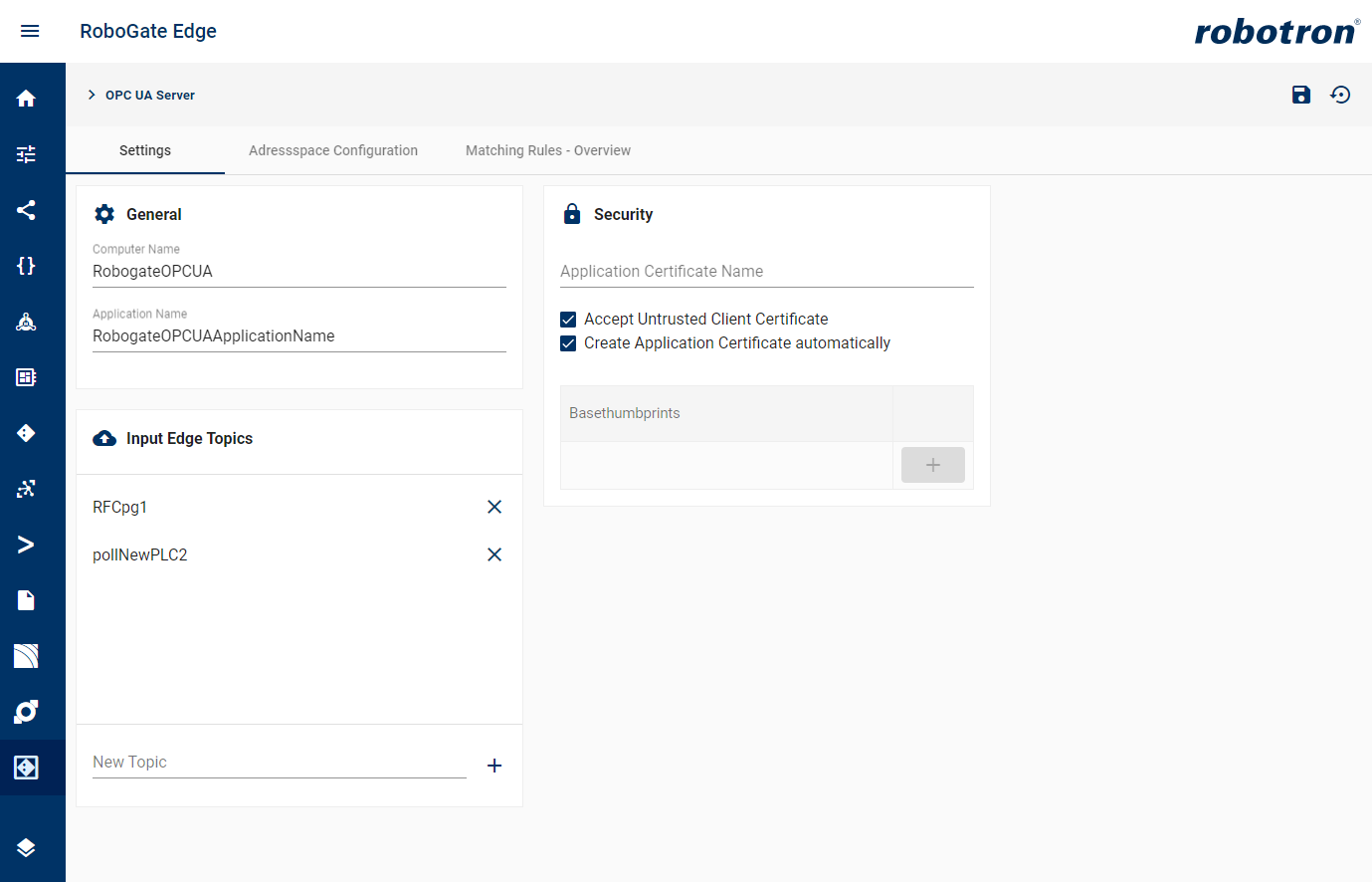The height and width of the screenshot is (882, 1372).
Task: Click the Security lock icon
Action: click(x=572, y=214)
